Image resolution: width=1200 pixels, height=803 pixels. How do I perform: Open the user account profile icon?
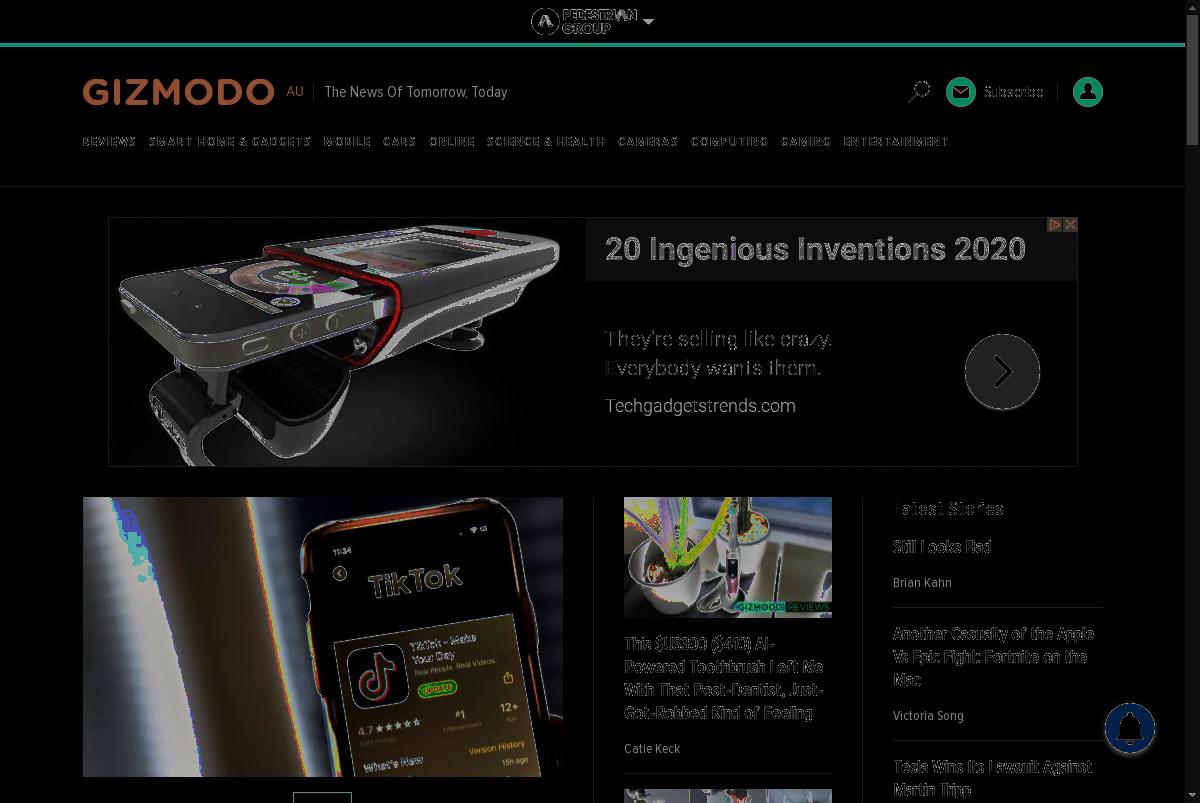point(1088,92)
